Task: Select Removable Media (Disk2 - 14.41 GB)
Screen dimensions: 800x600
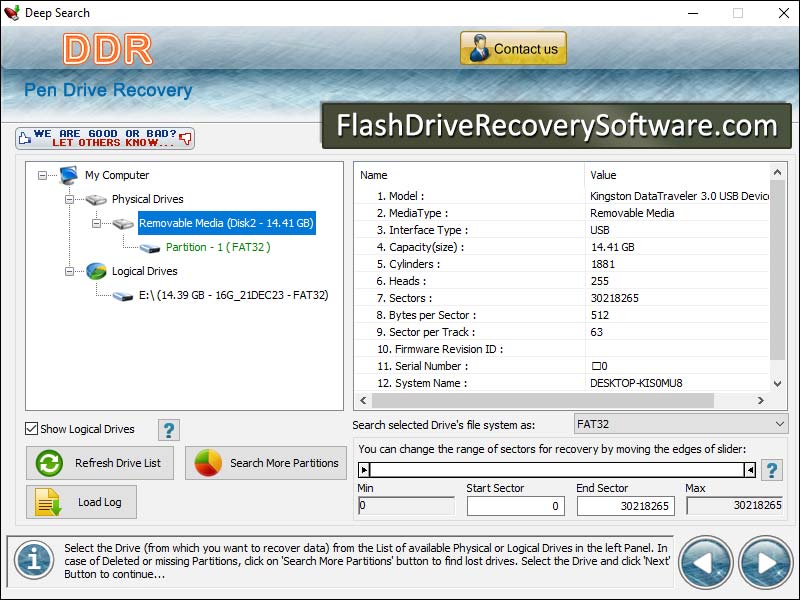Action: coord(227,223)
